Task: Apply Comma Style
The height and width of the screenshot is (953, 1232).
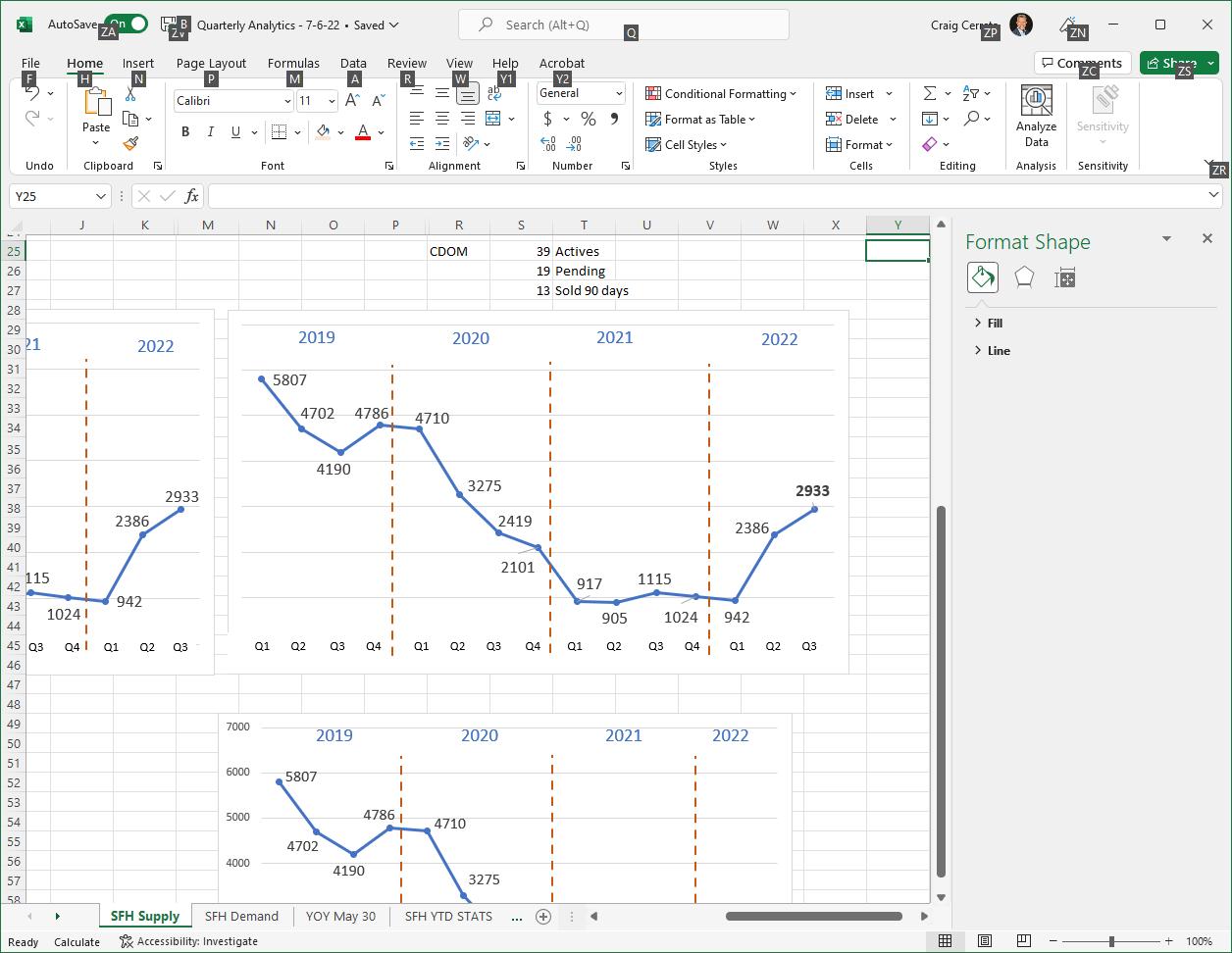Action: [x=614, y=119]
